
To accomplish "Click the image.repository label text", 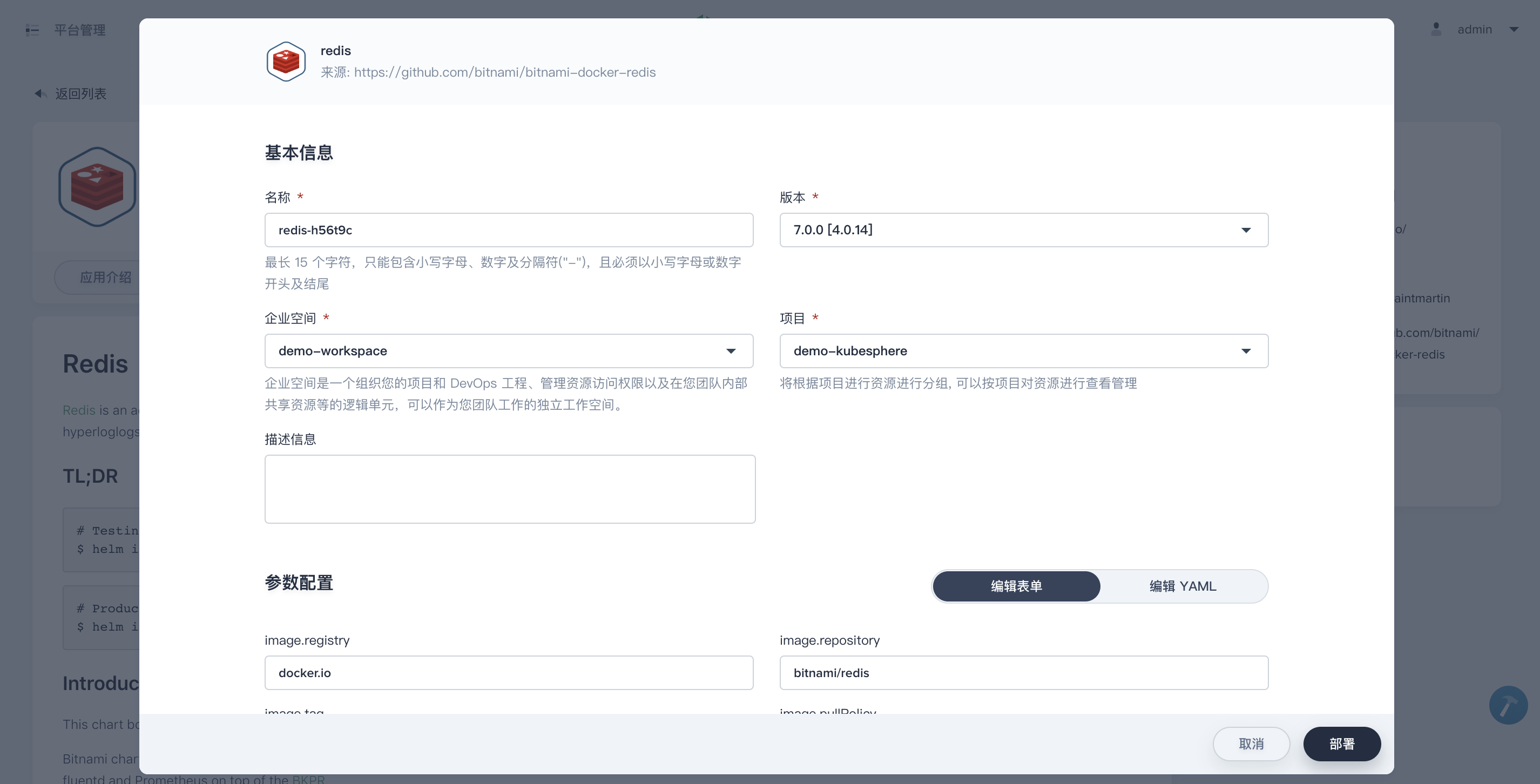I will click(x=830, y=640).
